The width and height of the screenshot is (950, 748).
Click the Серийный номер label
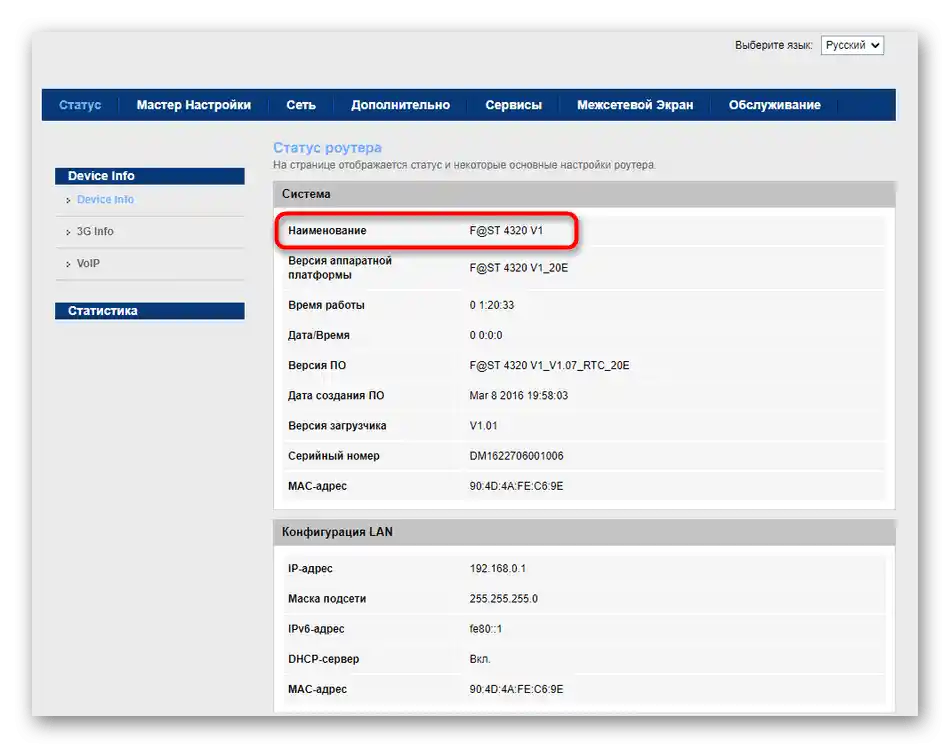[333, 455]
